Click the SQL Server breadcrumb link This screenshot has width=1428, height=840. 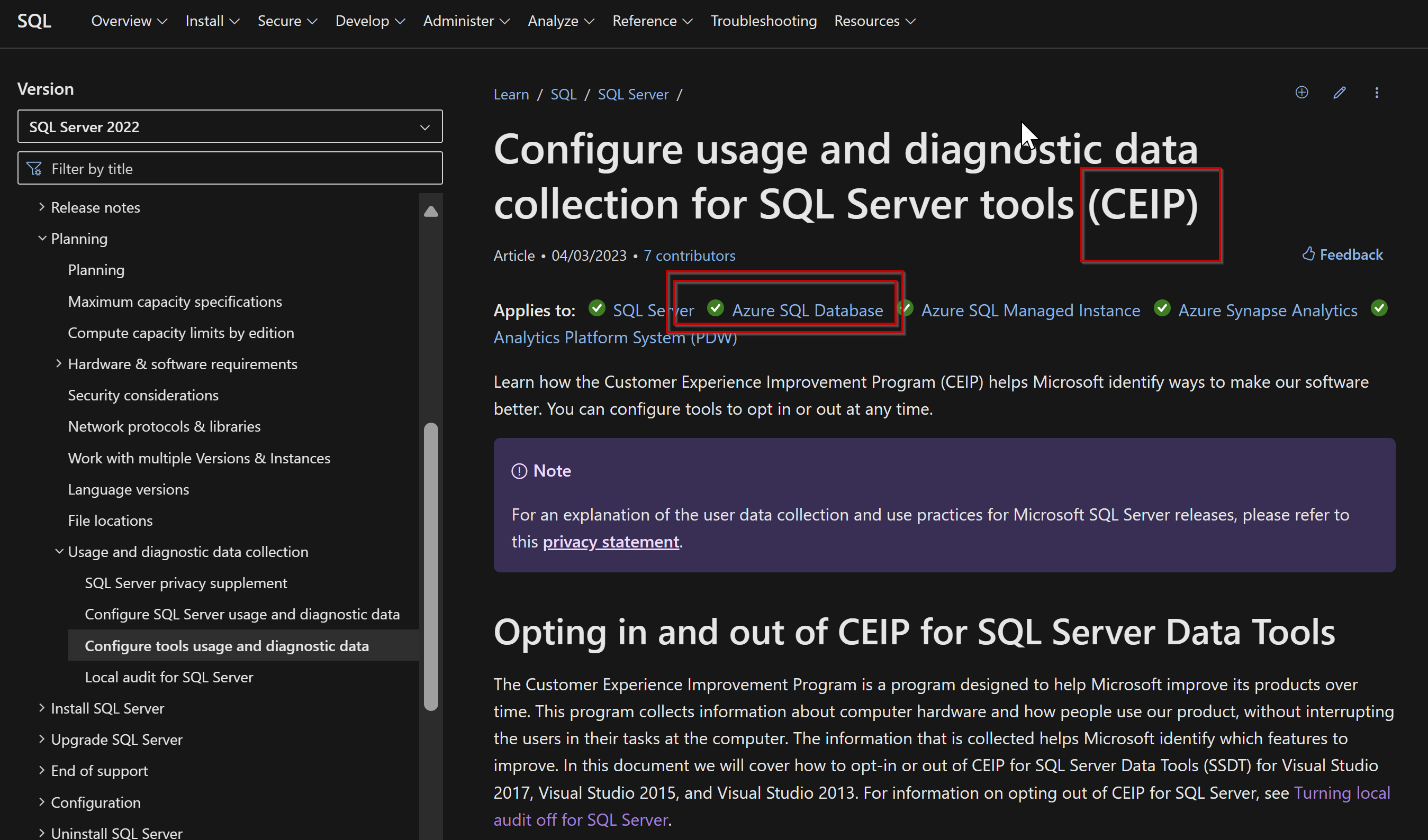(633, 94)
